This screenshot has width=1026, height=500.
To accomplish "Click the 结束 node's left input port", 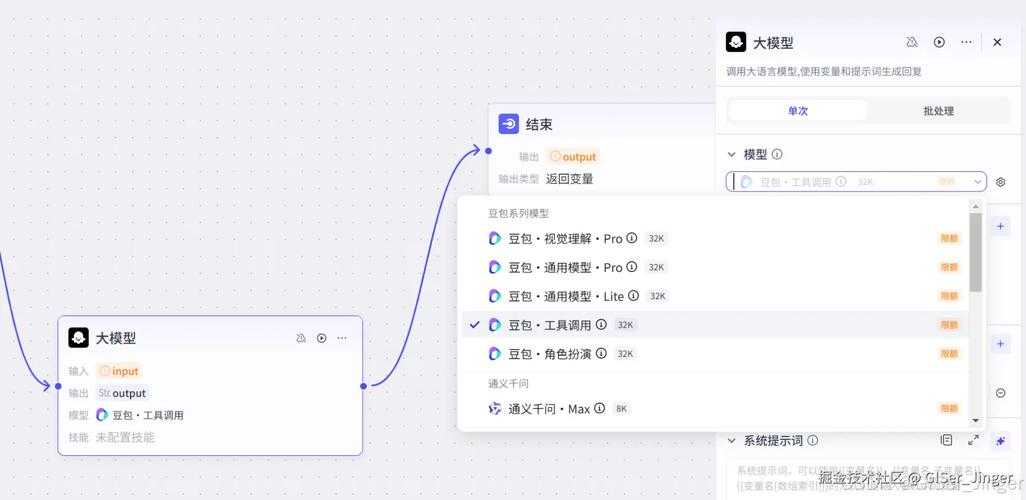I will coord(488,151).
